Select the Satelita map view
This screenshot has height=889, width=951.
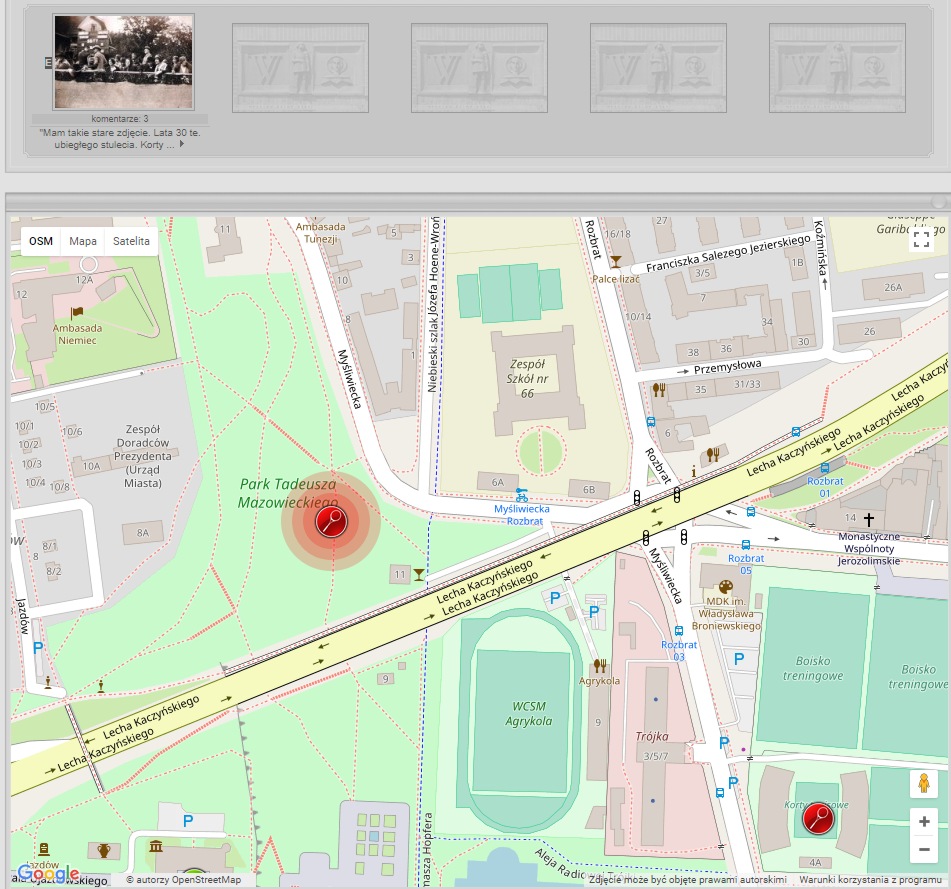pyautogui.click(x=131, y=241)
